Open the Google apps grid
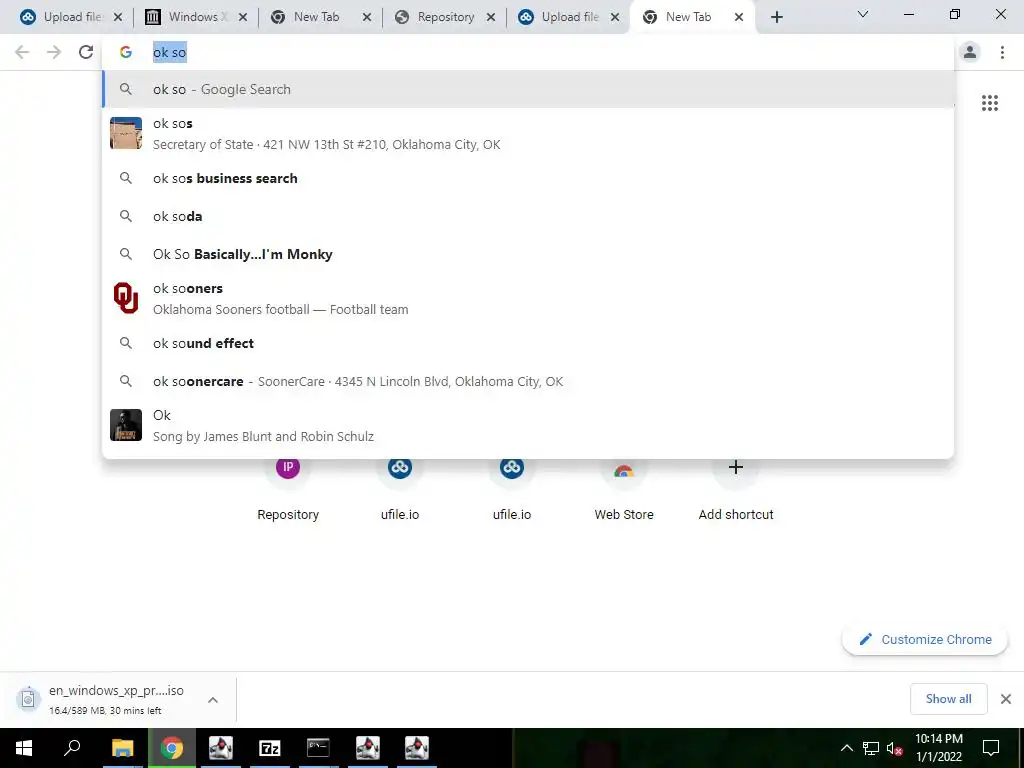 point(990,103)
